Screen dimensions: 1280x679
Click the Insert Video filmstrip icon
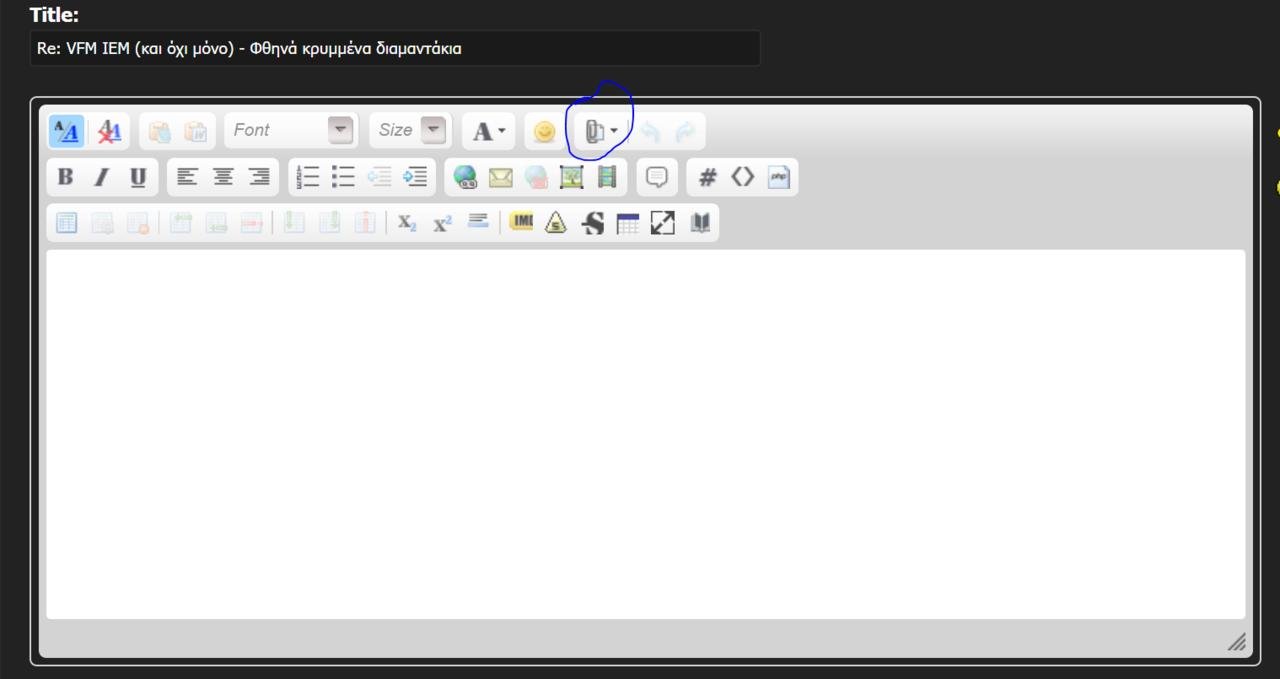coord(607,177)
